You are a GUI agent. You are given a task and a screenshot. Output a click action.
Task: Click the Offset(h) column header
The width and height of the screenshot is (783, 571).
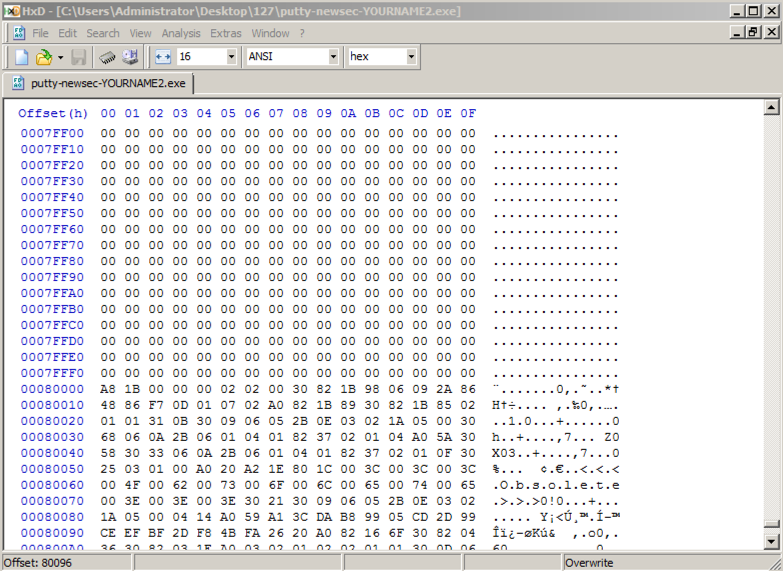point(53,113)
